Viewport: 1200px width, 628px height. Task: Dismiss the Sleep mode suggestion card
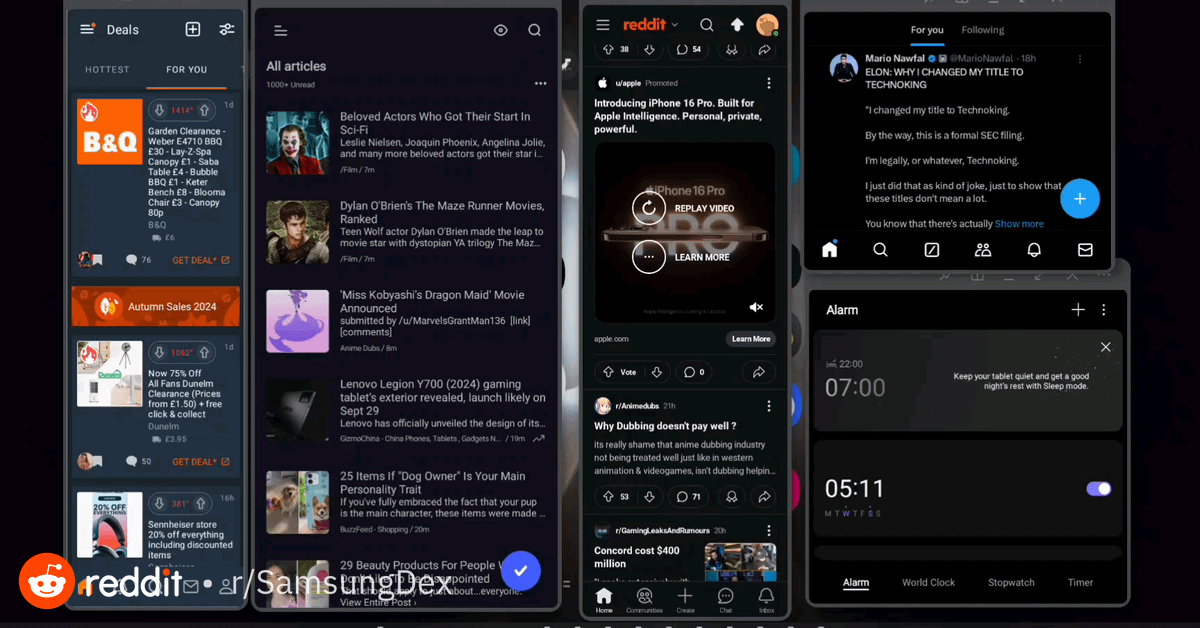coord(1105,347)
